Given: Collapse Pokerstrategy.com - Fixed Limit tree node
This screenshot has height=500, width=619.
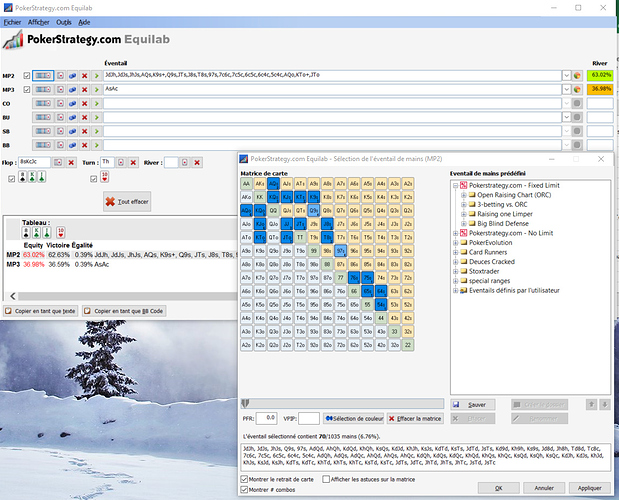Looking at the screenshot, I should click(x=455, y=185).
